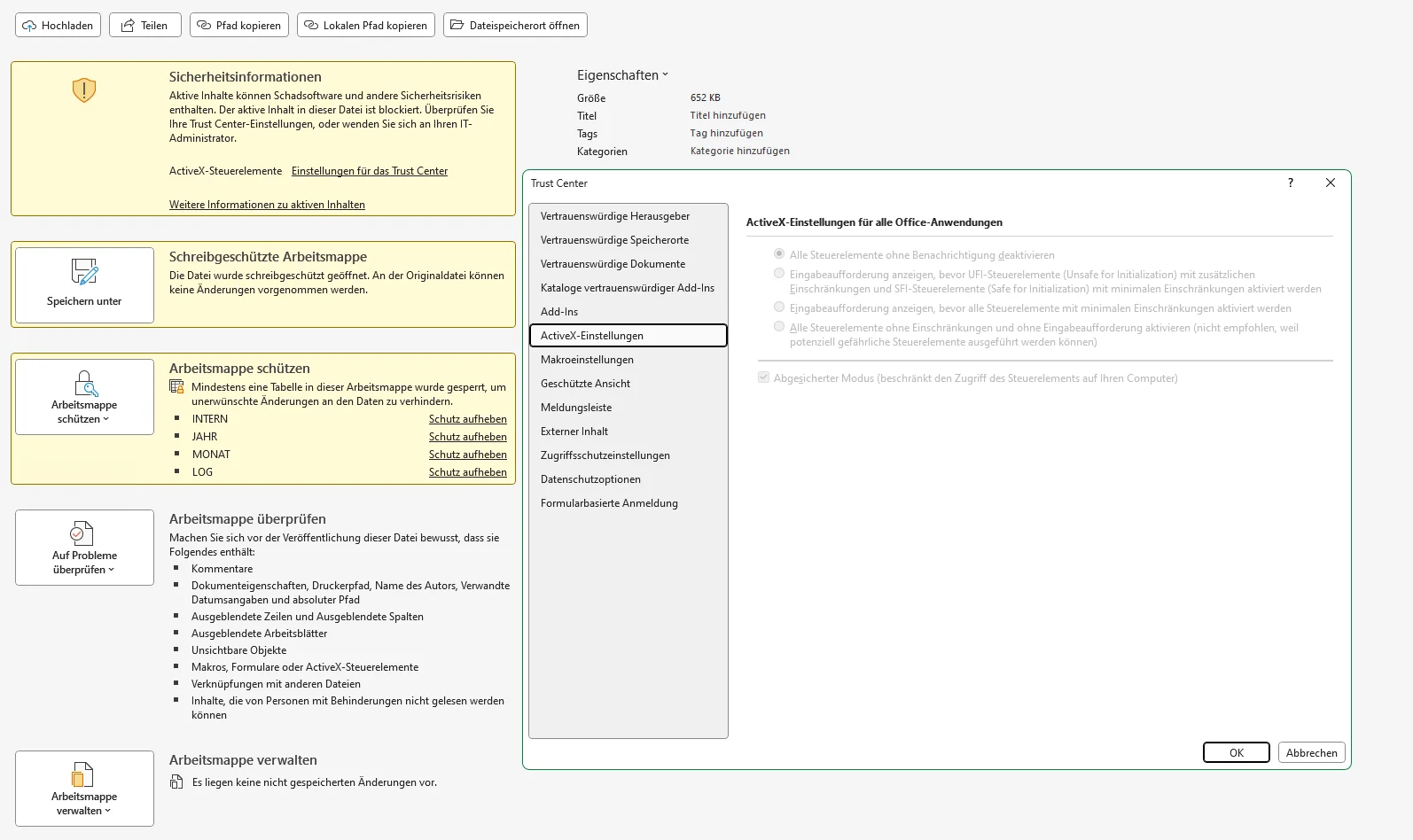Open Geschützte Ansicht category
This screenshot has height=840, width=1413.
tap(628, 384)
